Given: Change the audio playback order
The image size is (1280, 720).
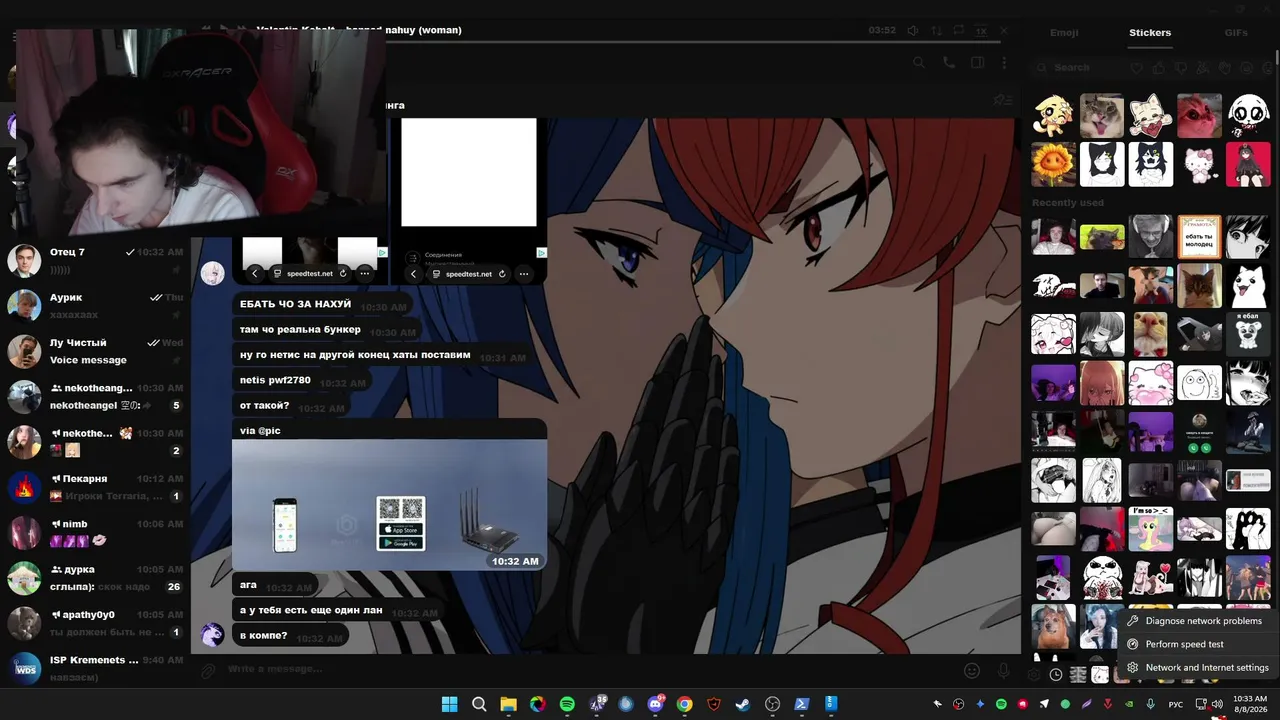Looking at the screenshot, I should click(936, 30).
